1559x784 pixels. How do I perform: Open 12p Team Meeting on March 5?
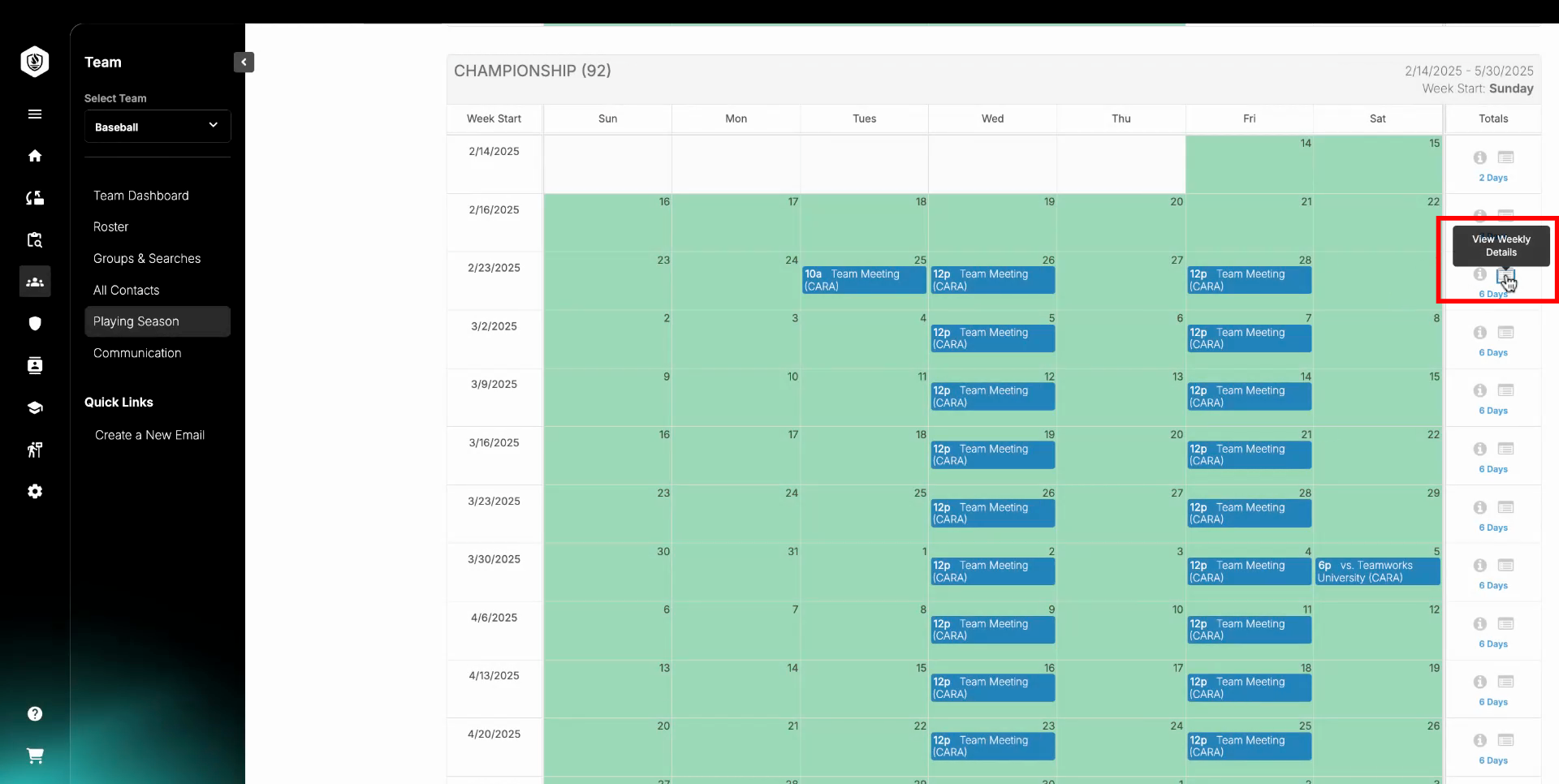[992, 338]
